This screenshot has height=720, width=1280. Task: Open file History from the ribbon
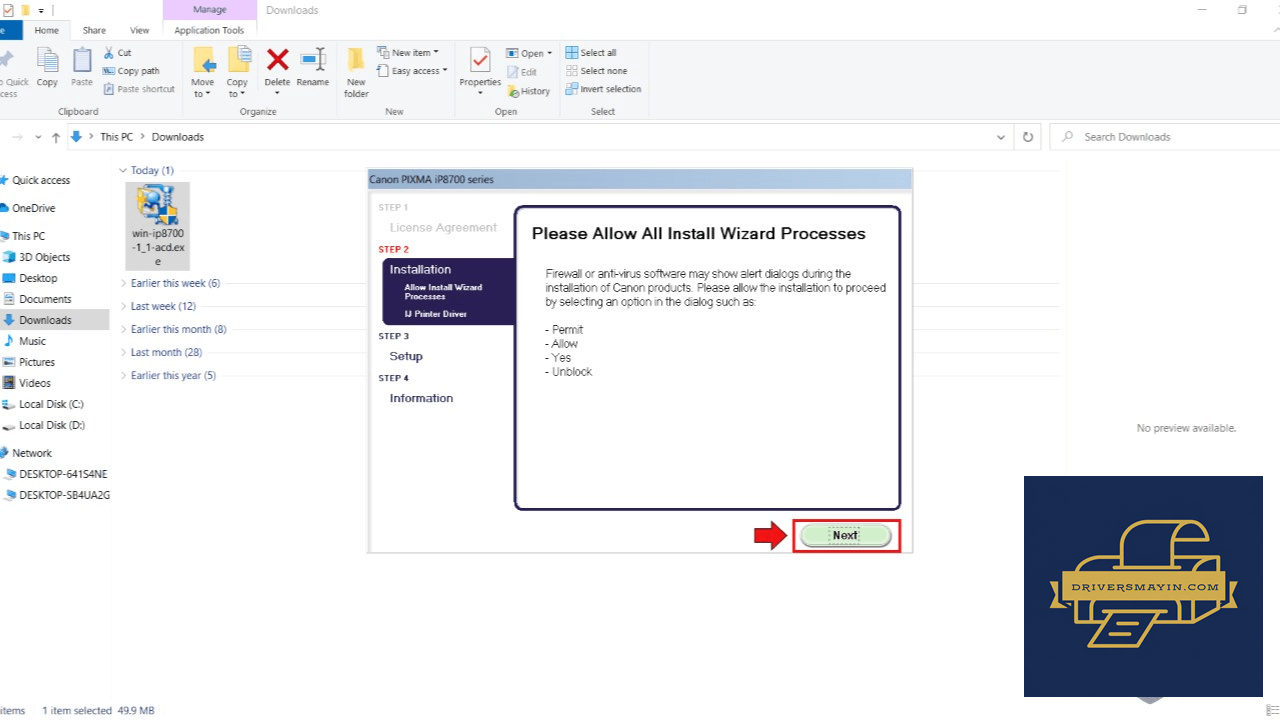tap(528, 91)
